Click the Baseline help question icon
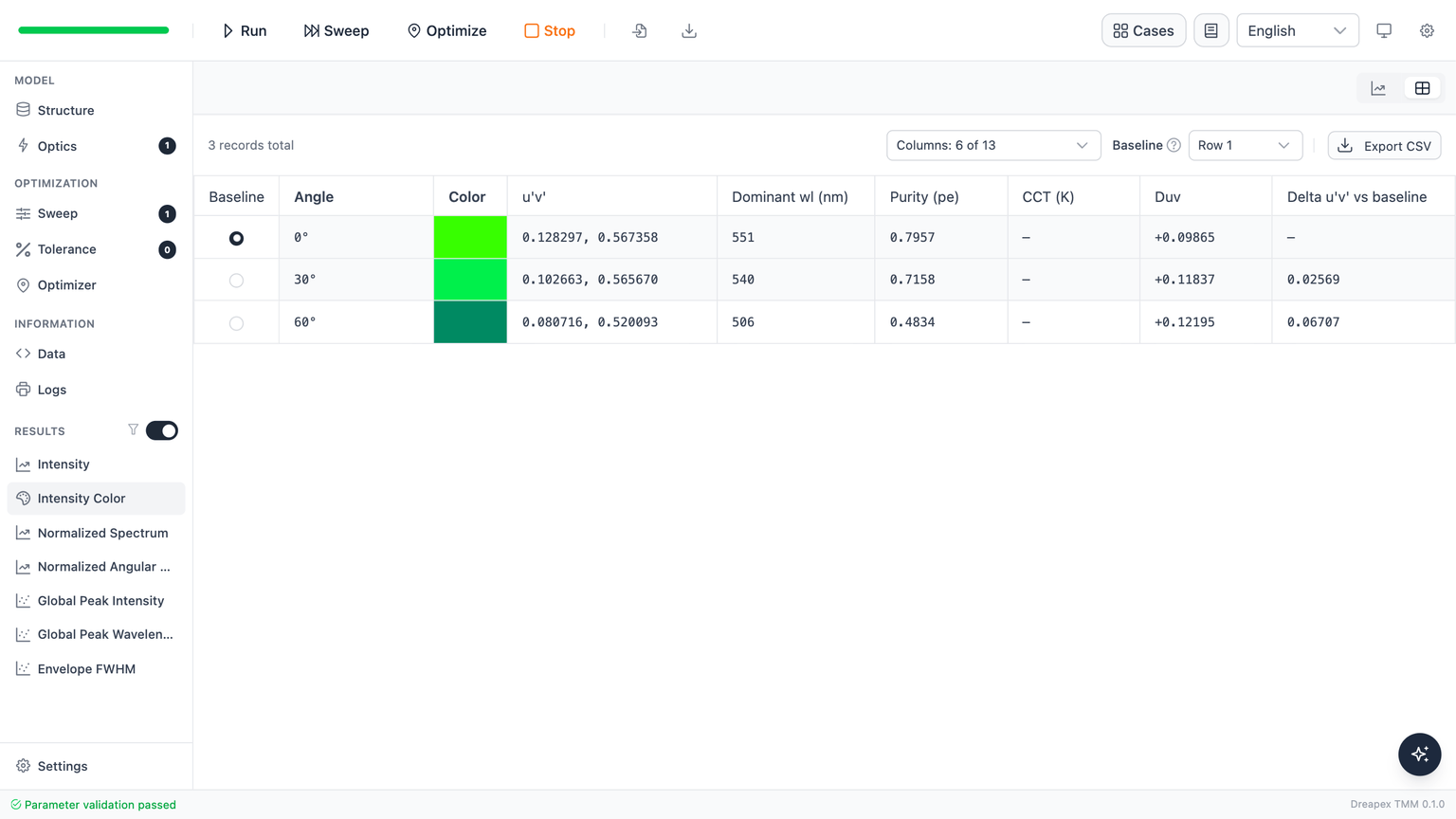This screenshot has width=1456, height=819. [1174, 145]
